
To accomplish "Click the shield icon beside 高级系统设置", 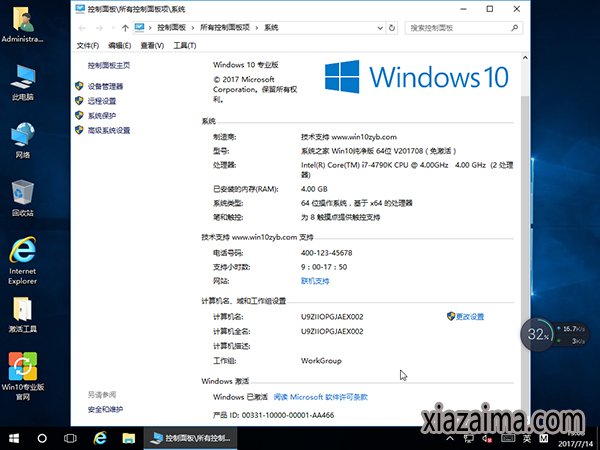I will [79, 130].
